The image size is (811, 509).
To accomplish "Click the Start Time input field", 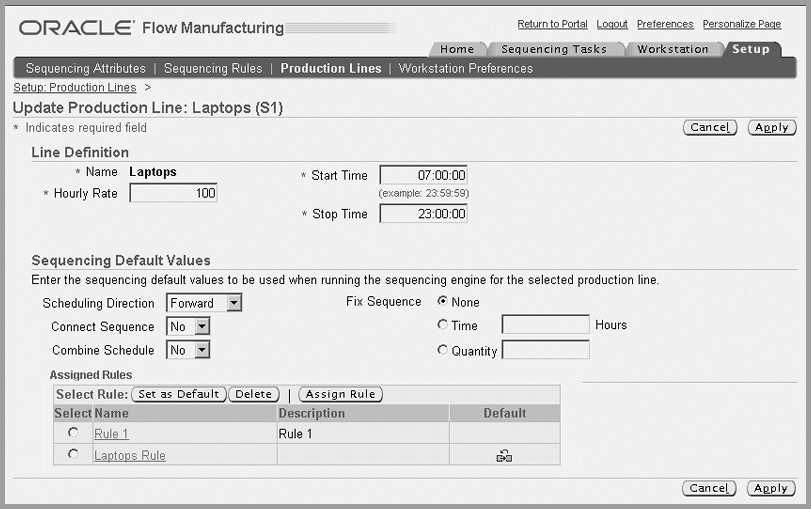I will [424, 175].
